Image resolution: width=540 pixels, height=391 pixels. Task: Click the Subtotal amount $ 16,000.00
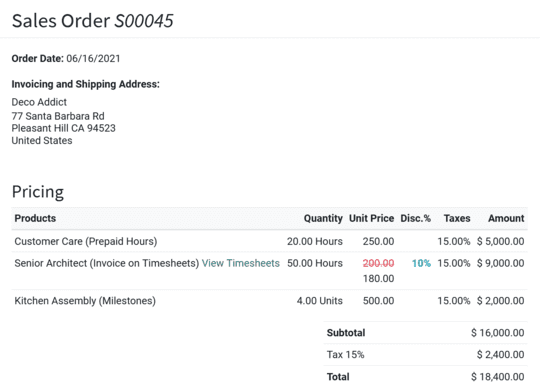pos(497,333)
